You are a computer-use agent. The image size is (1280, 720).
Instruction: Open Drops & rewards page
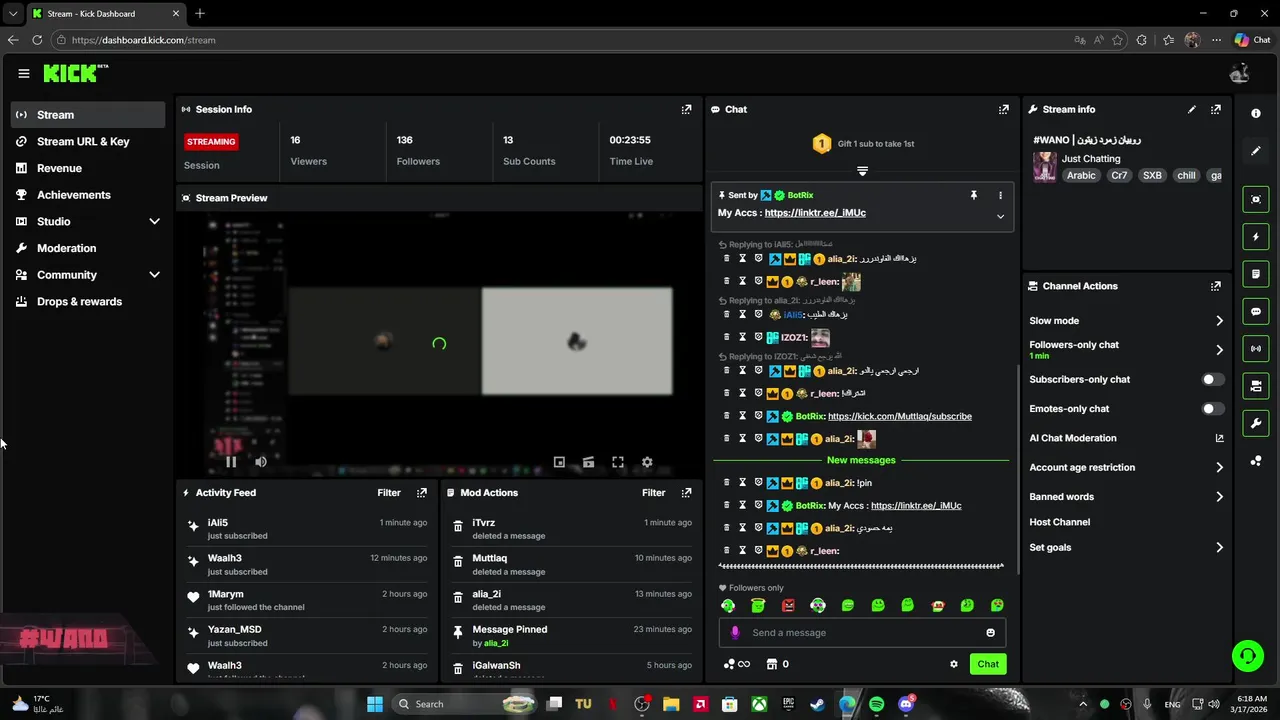pos(88,301)
